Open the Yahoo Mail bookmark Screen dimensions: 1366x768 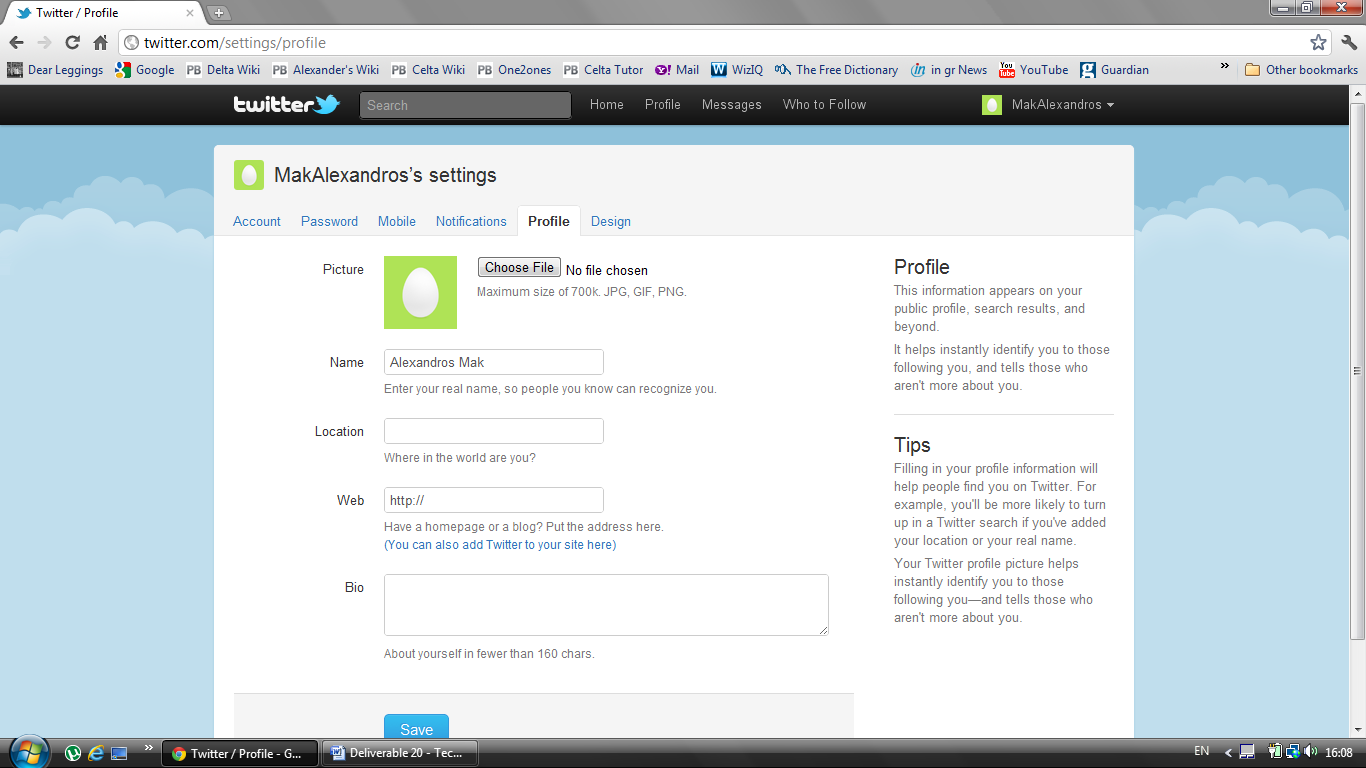[677, 70]
